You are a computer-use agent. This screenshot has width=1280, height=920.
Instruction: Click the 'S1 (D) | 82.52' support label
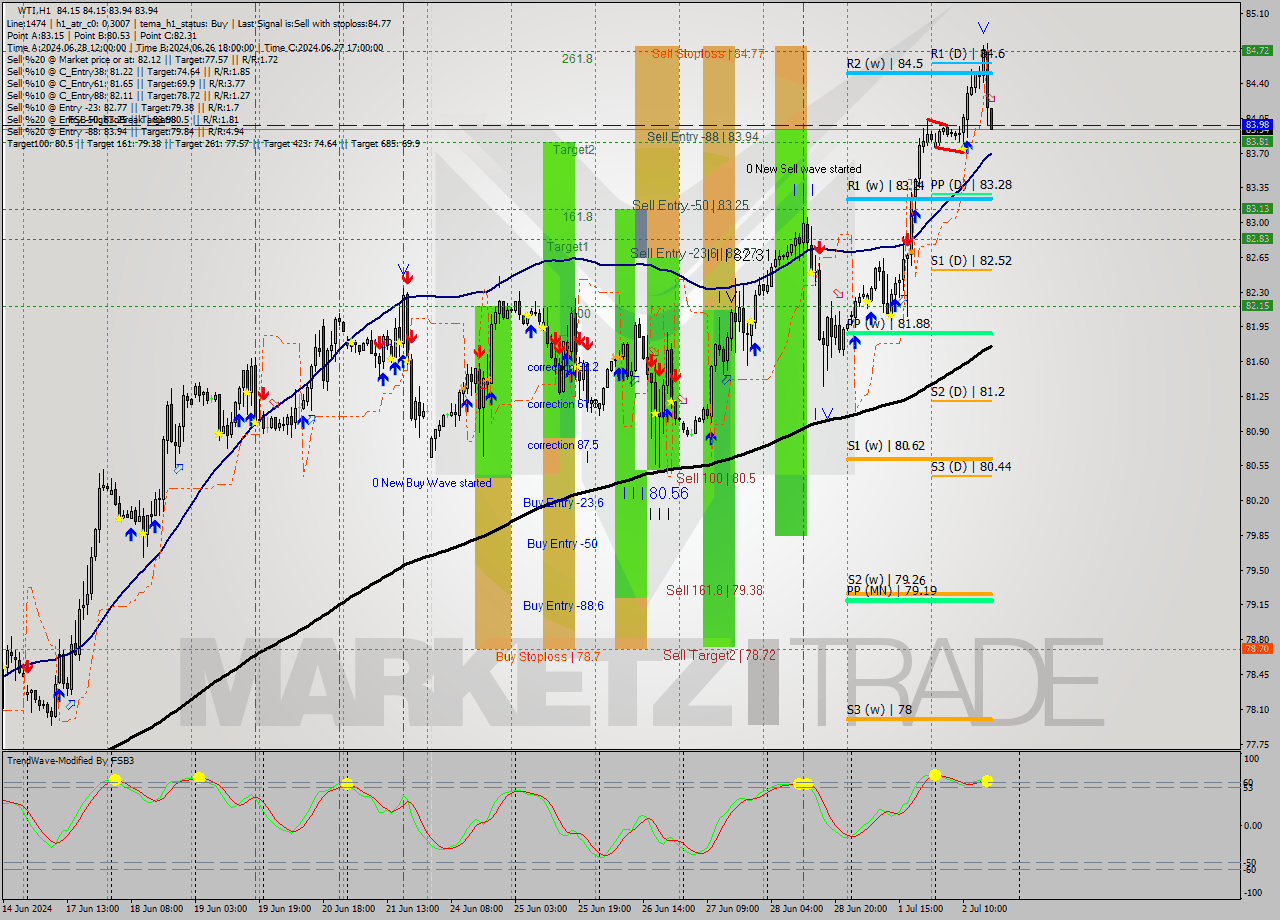[x=970, y=261]
